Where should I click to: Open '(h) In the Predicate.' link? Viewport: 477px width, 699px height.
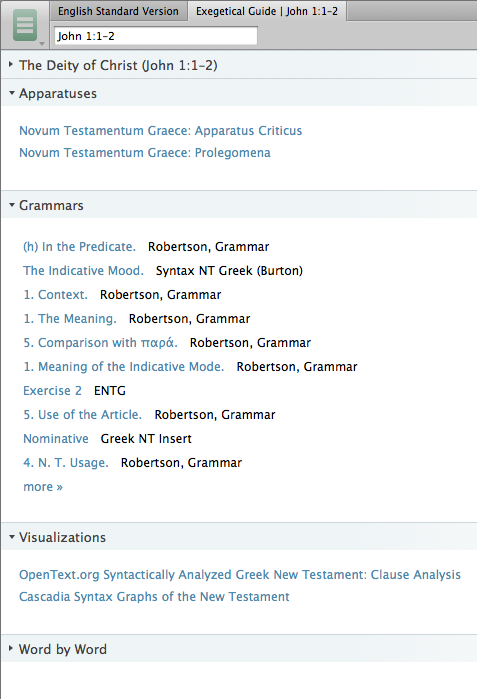[79, 247]
